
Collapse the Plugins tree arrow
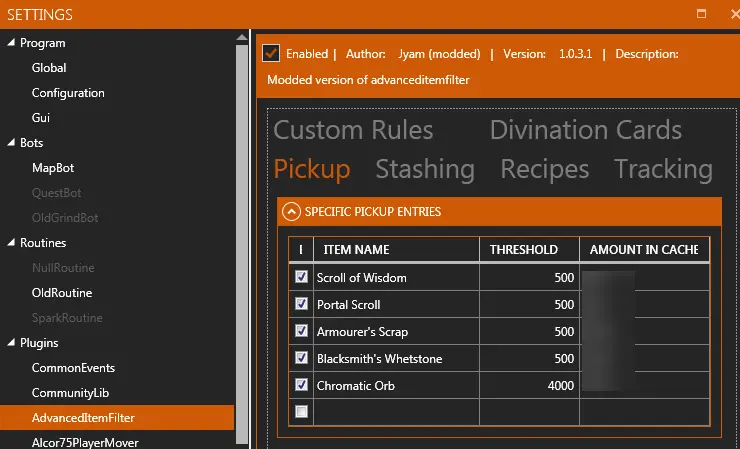[11, 343]
